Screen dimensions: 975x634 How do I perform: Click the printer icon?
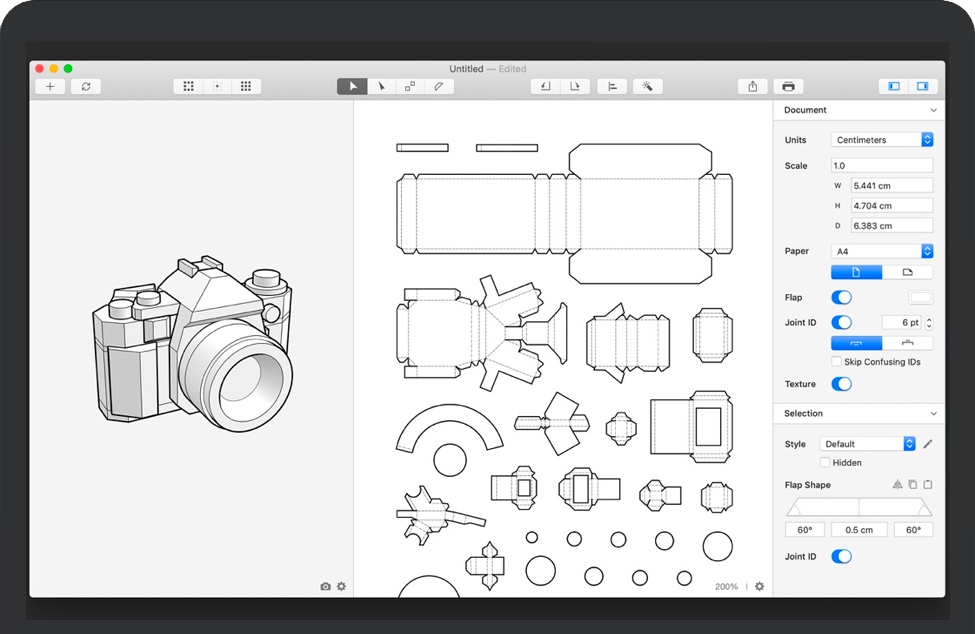pos(788,87)
